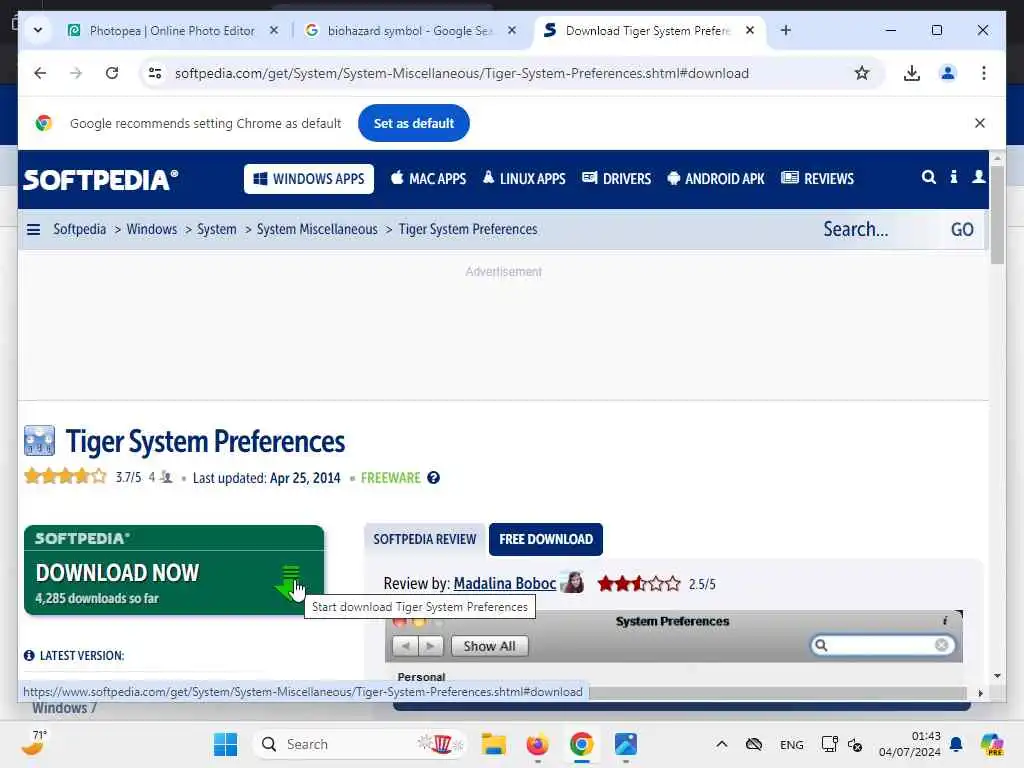This screenshot has width=1024, height=768.
Task: Click the System Miscellaneous breadcrumb link
Action: pyautogui.click(x=317, y=229)
